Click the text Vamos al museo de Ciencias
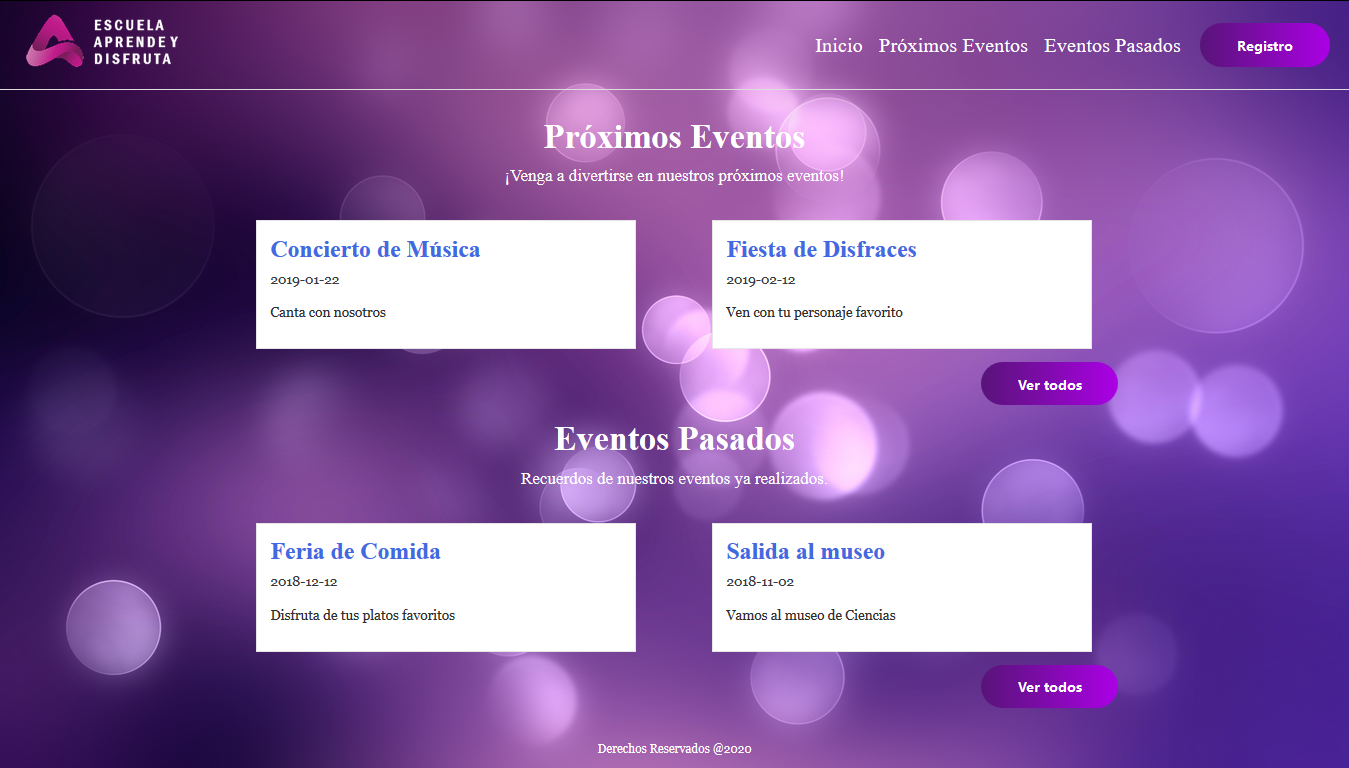This screenshot has width=1349, height=768. (x=811, y=615)
